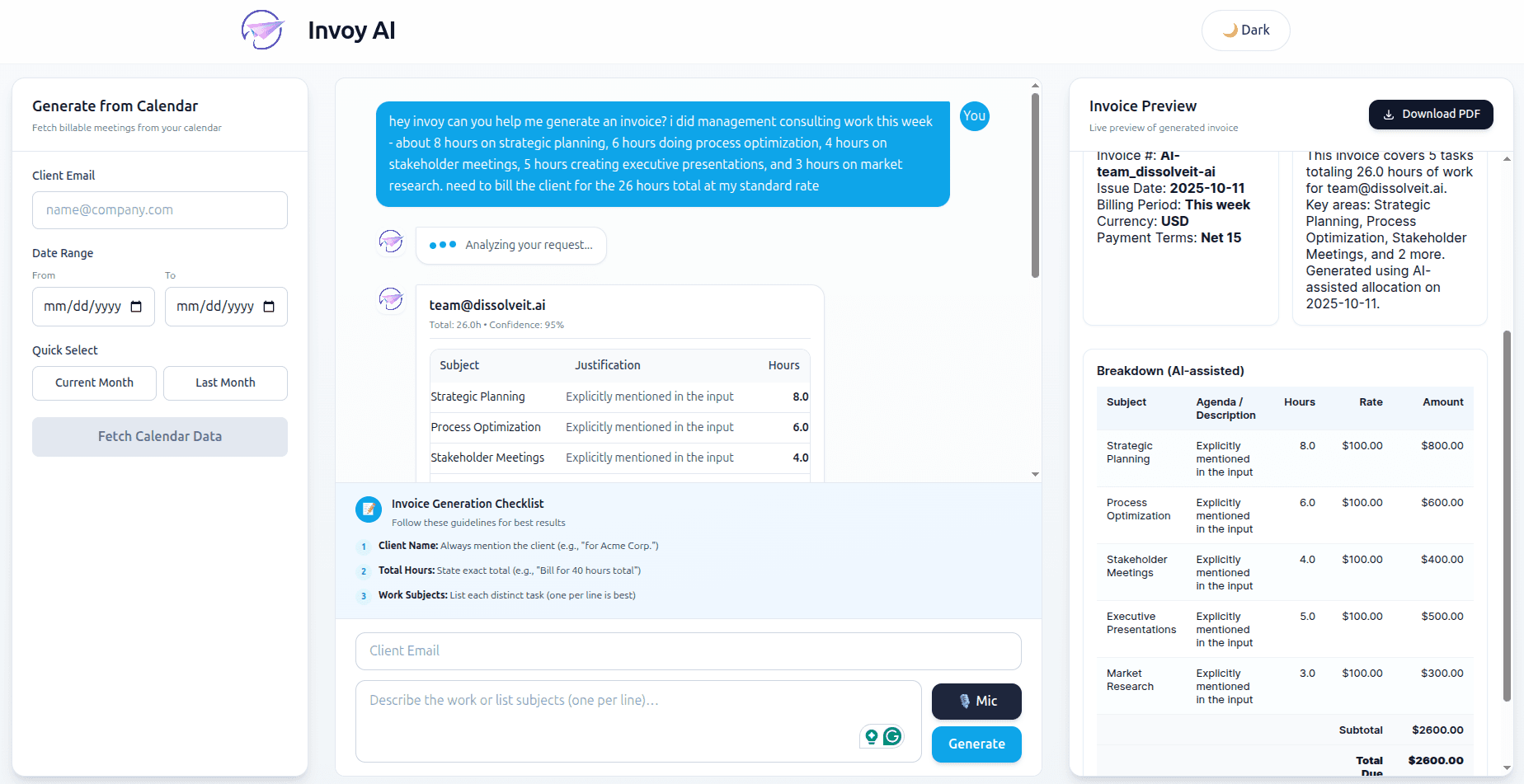
Task: Click the Stakeholder Meetings row in chat table
Action: 620,458
